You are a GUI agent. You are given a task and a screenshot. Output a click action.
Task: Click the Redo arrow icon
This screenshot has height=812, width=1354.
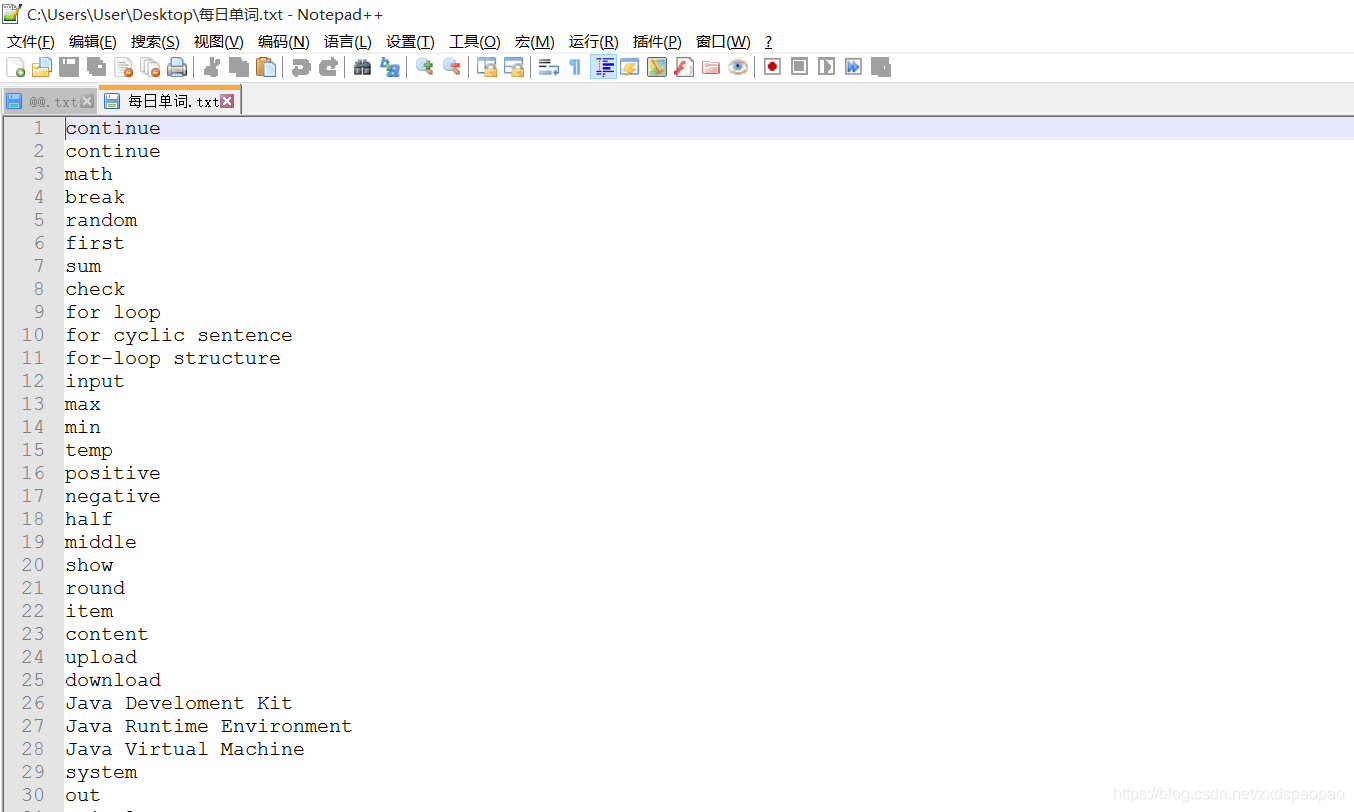click(328, 67)
